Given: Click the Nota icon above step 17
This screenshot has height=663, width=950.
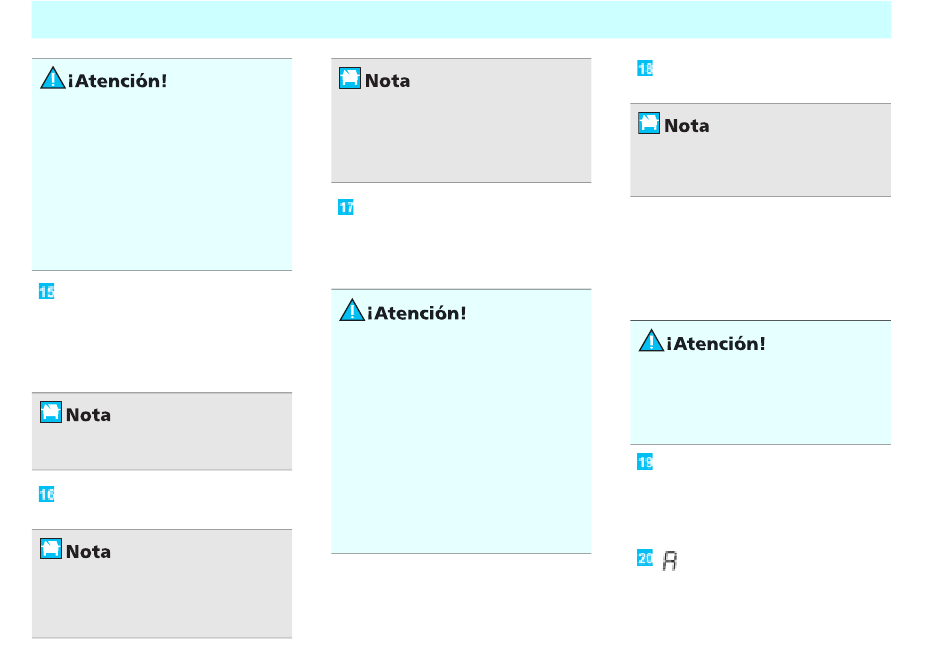Looking at the screenshot, I should [350, 78].
